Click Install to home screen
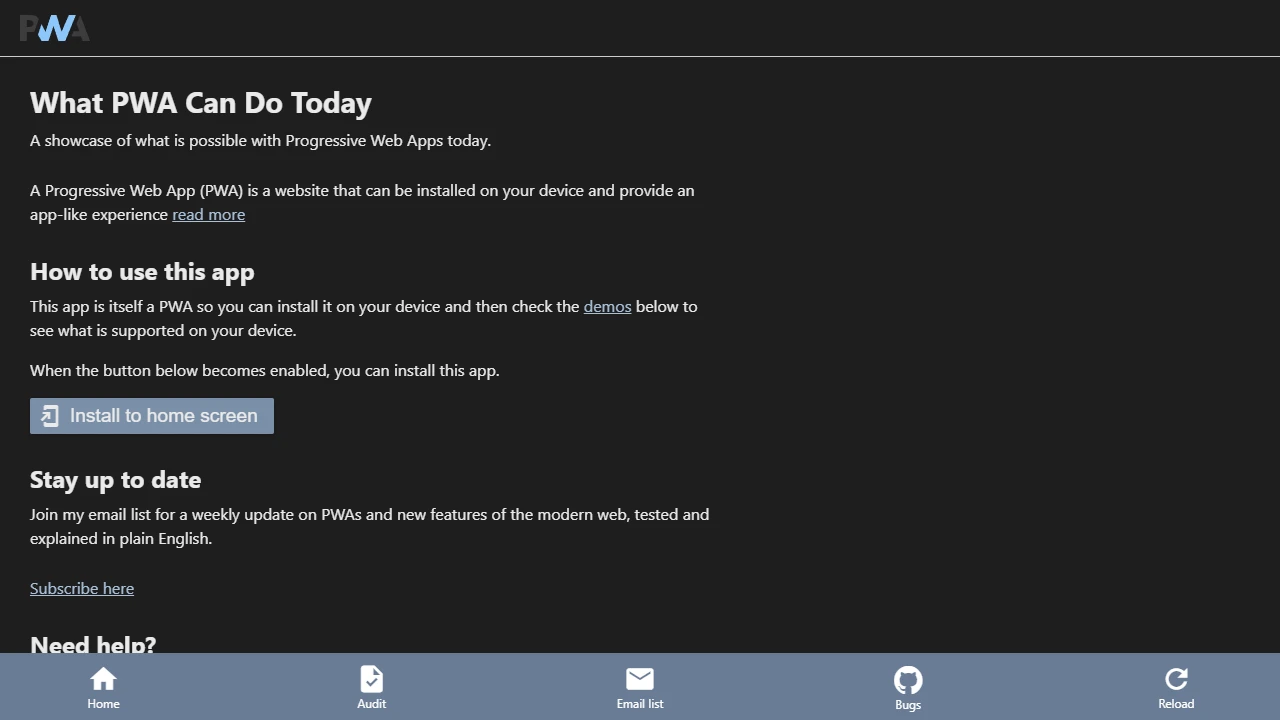1280x720 pixels. point(151,415)
